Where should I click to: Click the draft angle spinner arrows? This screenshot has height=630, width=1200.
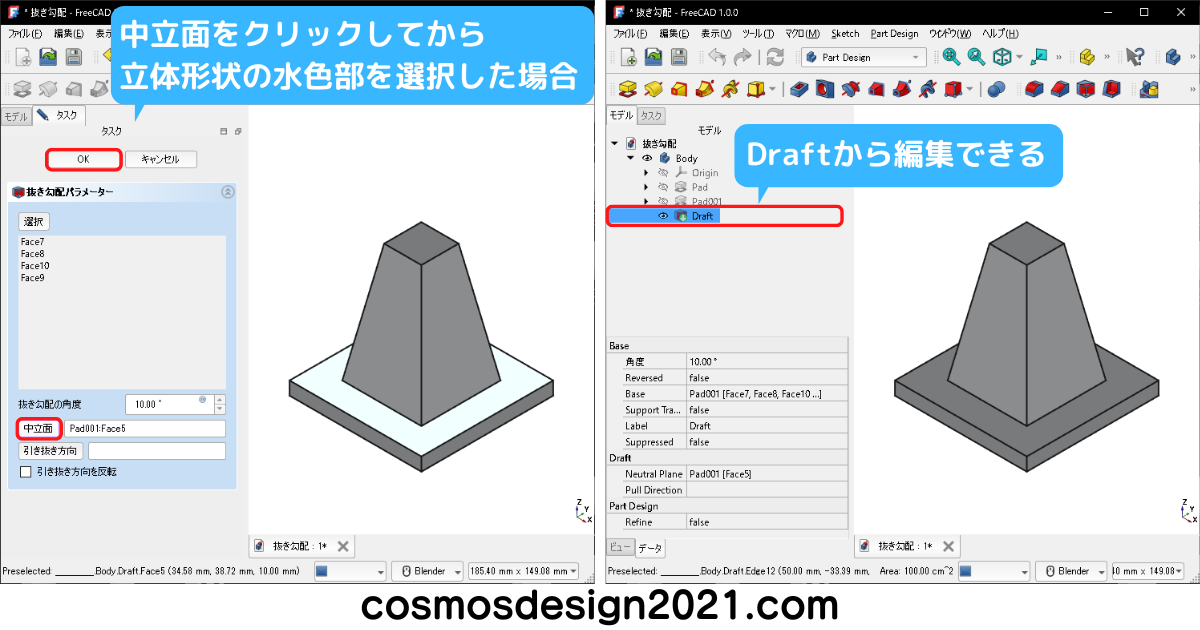click(220, 404)
